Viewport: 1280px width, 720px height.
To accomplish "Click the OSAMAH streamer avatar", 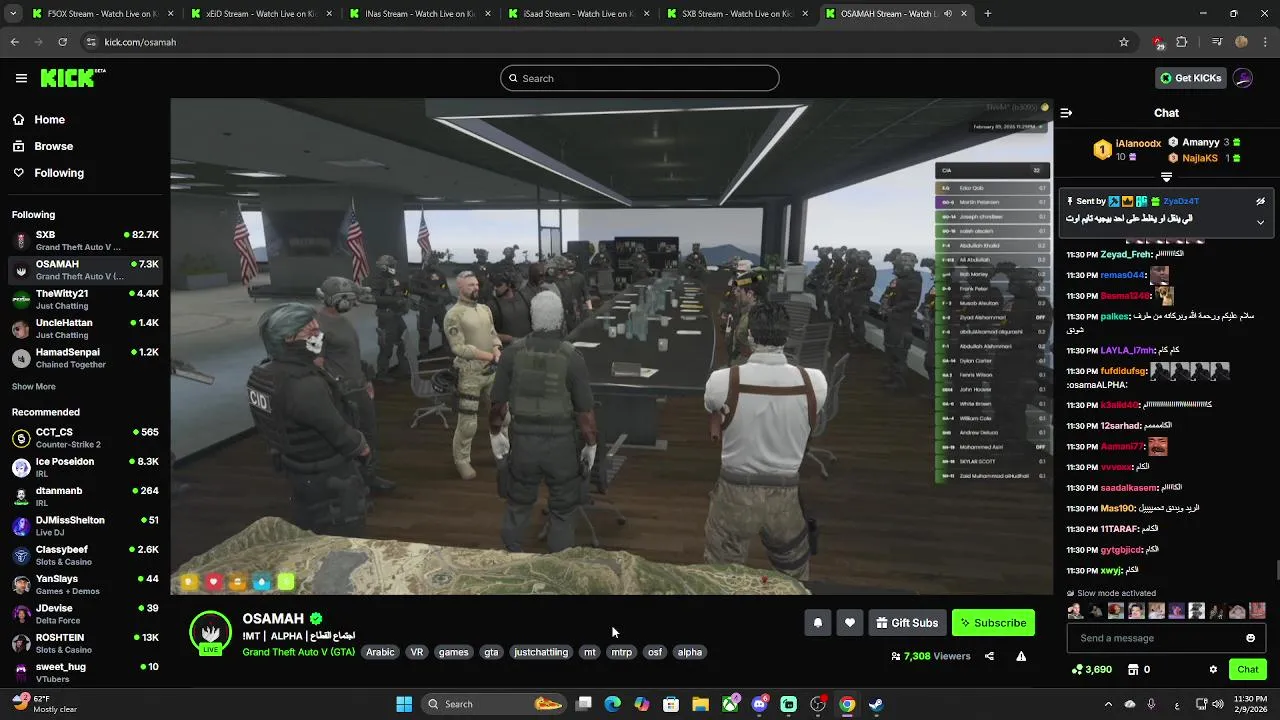I will (210, 633).
